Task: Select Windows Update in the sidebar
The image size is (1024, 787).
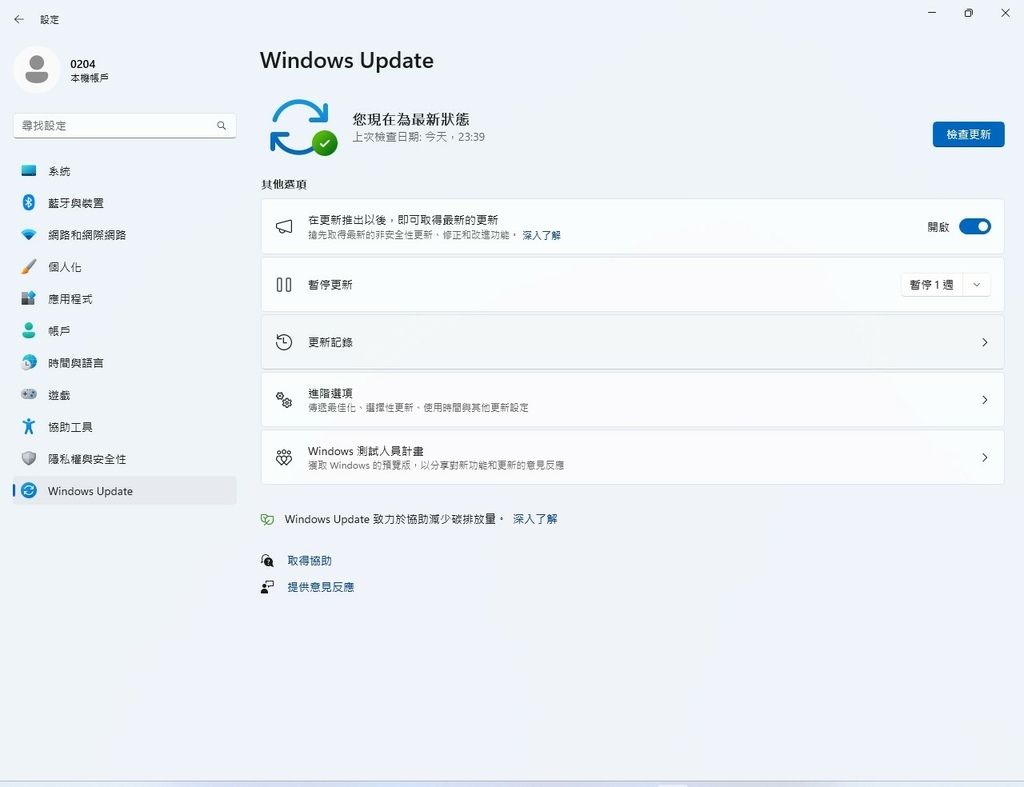Action: (x=125, y=490)
